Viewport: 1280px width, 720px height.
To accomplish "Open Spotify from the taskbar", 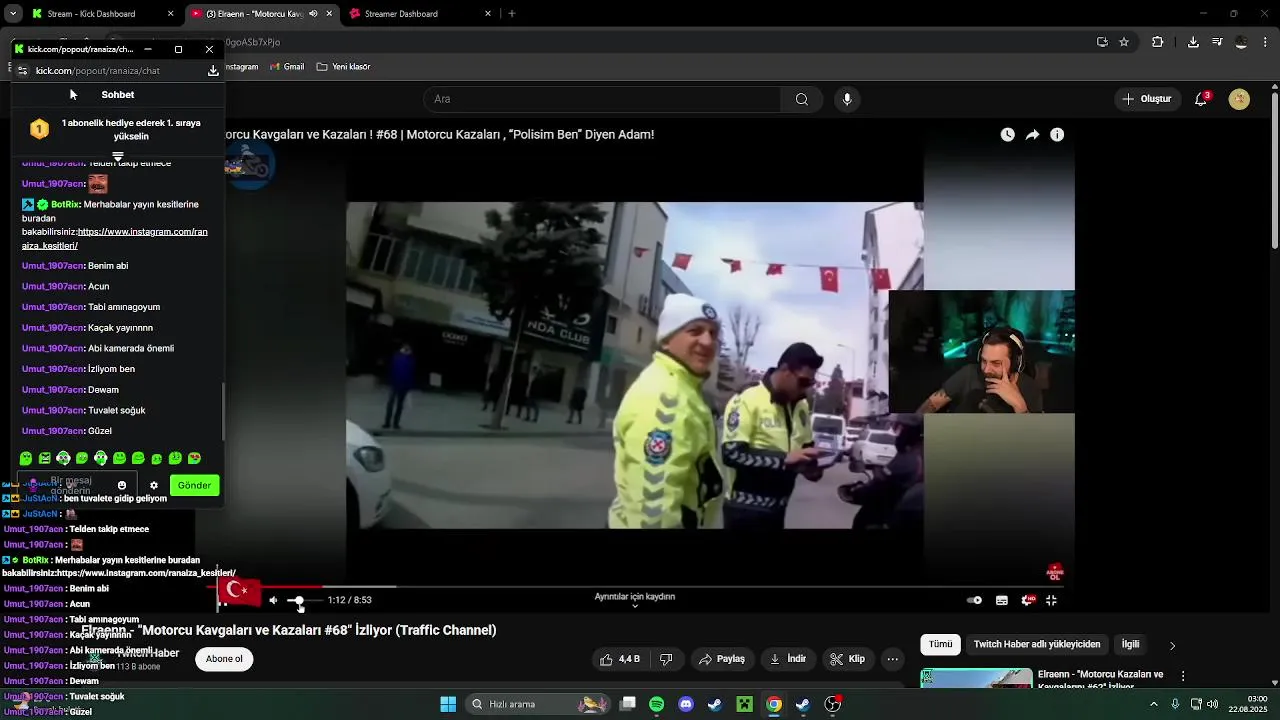I will (x=657, y=704).
